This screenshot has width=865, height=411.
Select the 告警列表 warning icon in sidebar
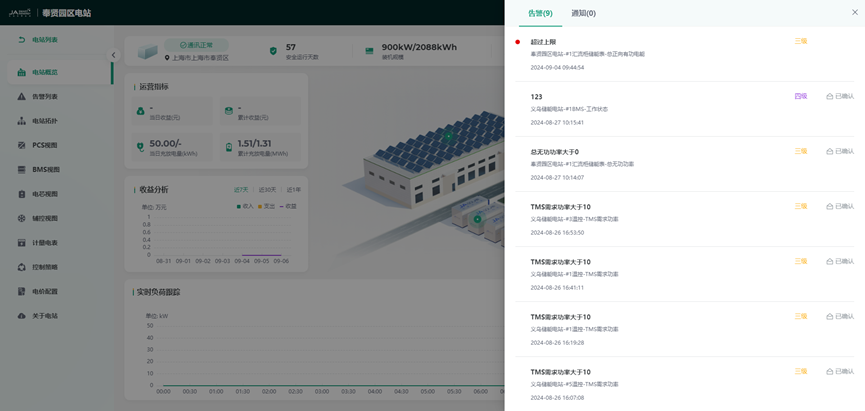pyautogui.click(x=22, y=97)
